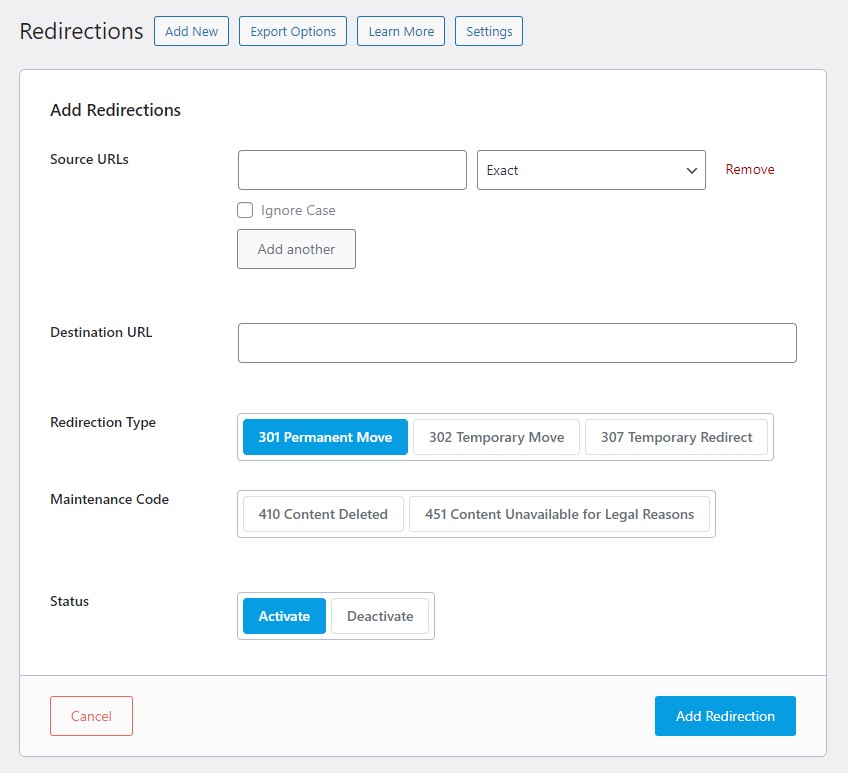Go to Redirections Settings
848x773 pixels.
(489, 31)
